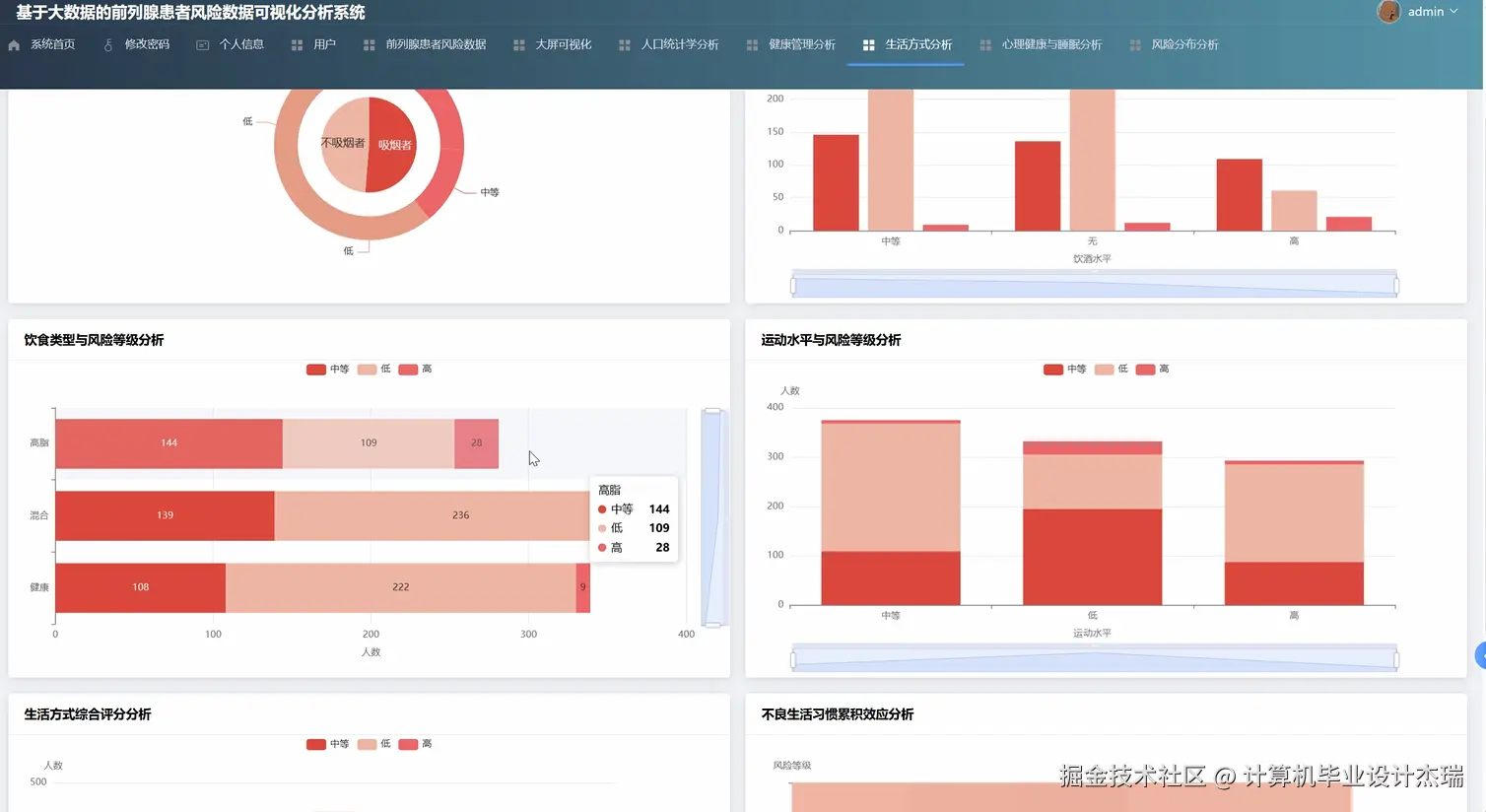1486x812 pixels.
Task: Click the grid icon beside 生活方式分析
Action: tap(869, 45)
